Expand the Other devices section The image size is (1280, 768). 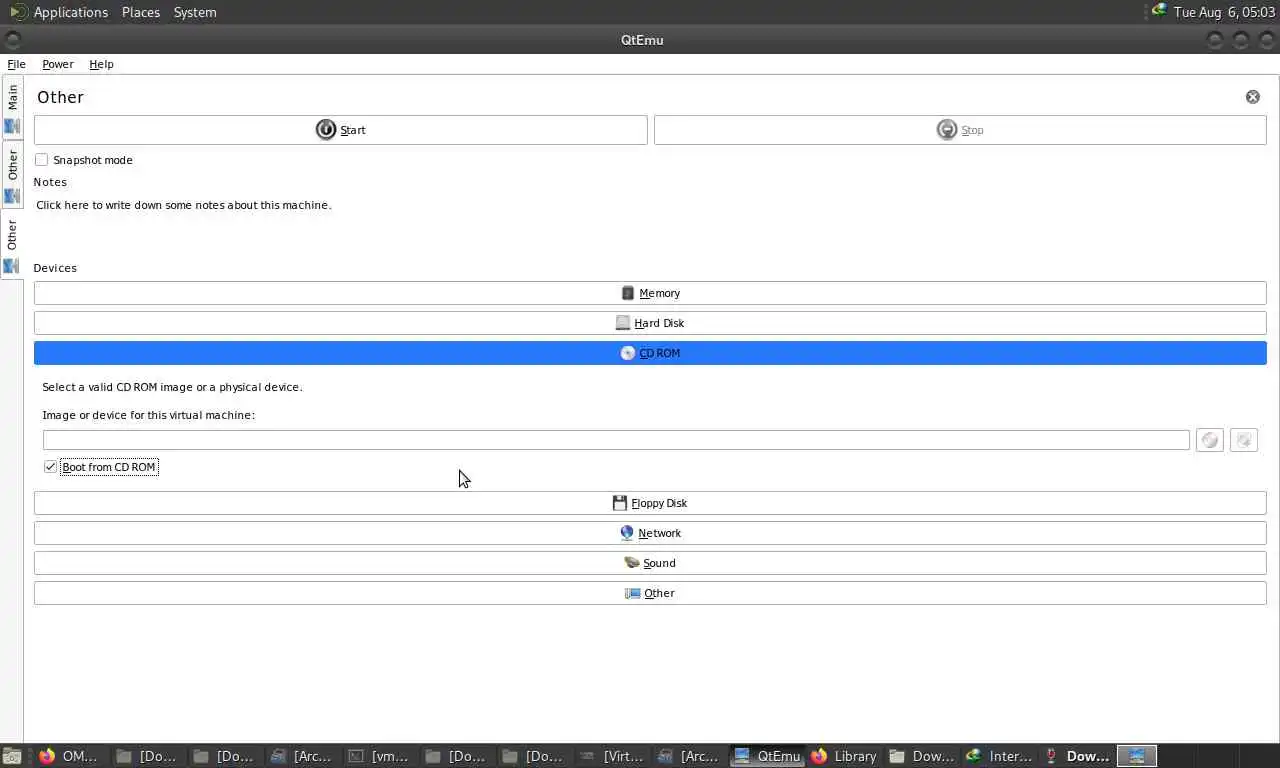click(650, 593)
